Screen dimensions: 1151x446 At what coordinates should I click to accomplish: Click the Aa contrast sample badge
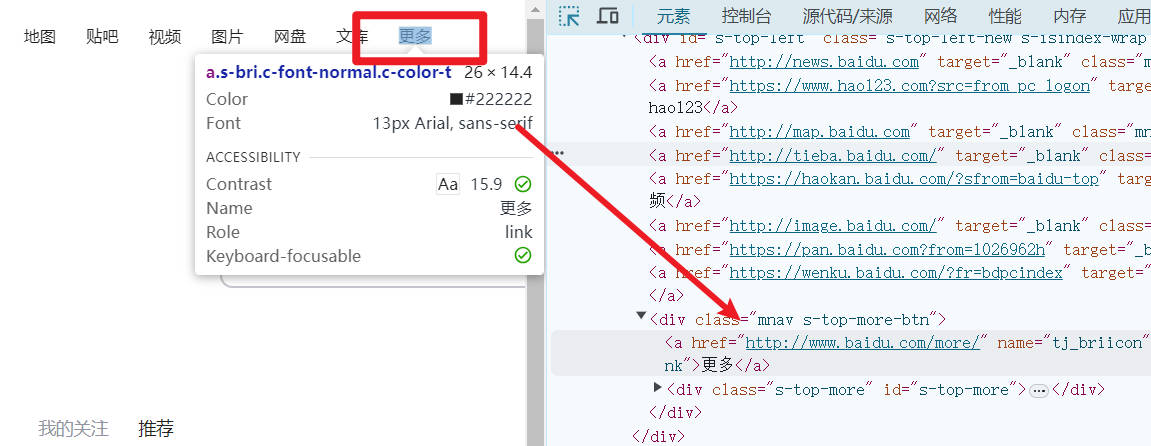[x=448, y=184]
